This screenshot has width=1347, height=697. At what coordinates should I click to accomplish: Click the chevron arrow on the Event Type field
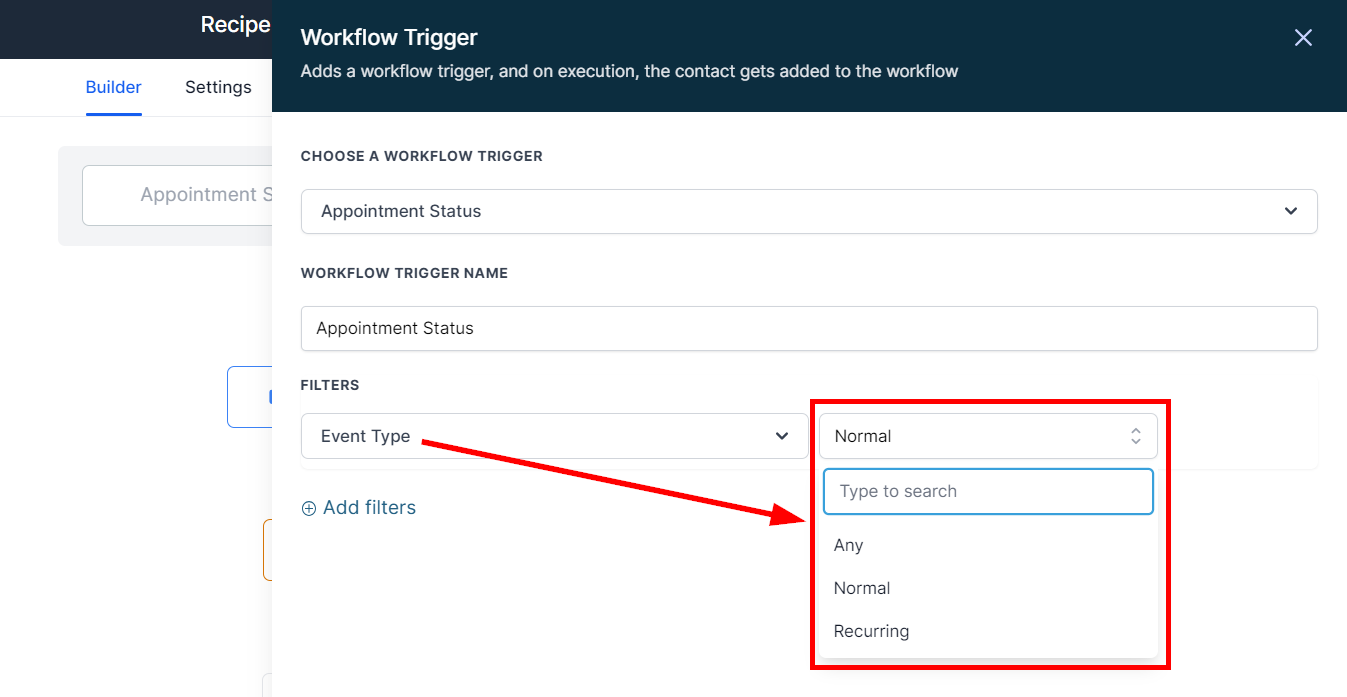point(782,436)
